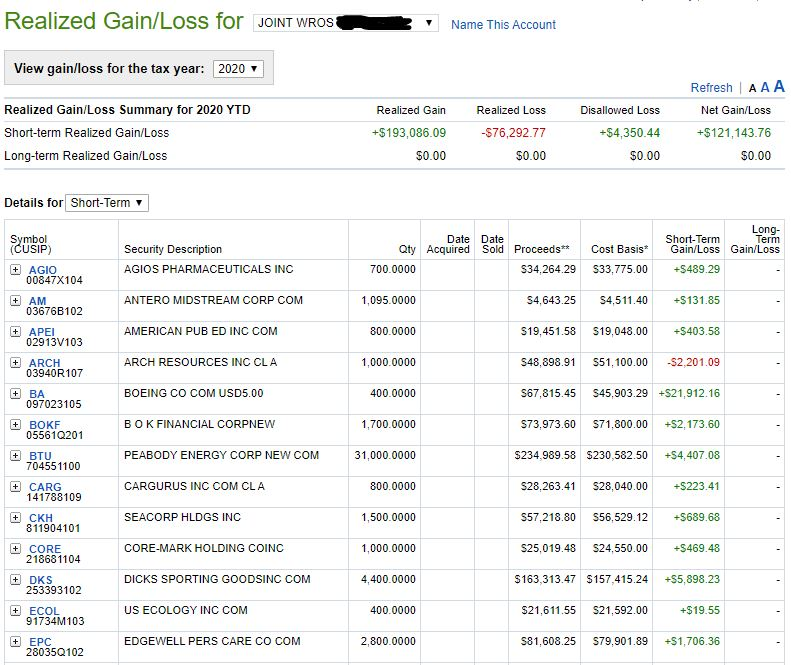The width and height of the screenshot is (791, 665).
Task: Select the +$121,143.76 net gain value
Action: click(734, 133)
